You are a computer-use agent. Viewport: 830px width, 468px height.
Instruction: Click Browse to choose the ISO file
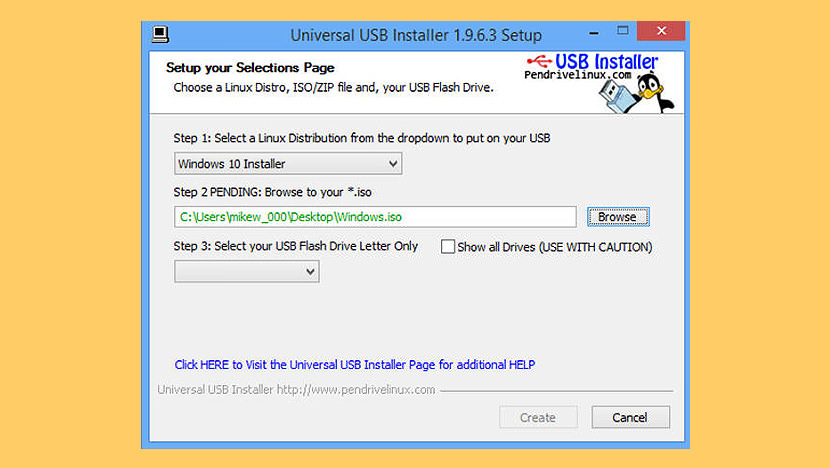coord(618,217)
